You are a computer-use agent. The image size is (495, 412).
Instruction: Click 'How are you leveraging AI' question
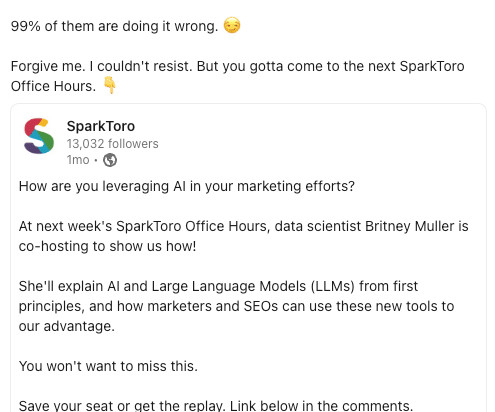click(x=187, y=186)
